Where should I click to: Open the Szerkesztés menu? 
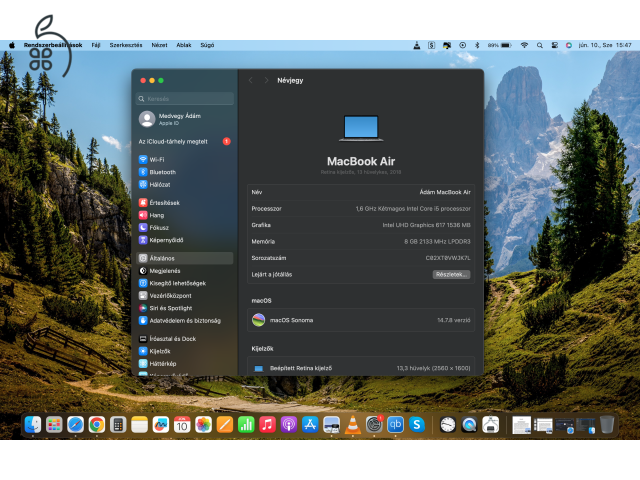[x=126, y=45]
